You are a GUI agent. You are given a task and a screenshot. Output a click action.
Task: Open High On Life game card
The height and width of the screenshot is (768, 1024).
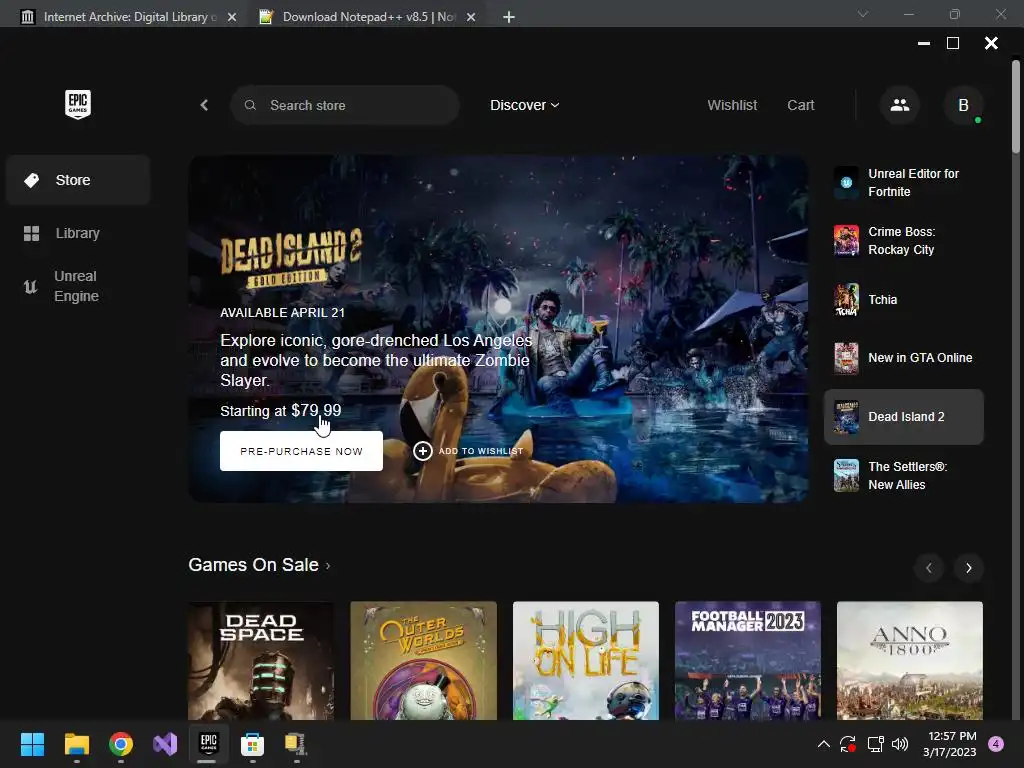point(586,660)
